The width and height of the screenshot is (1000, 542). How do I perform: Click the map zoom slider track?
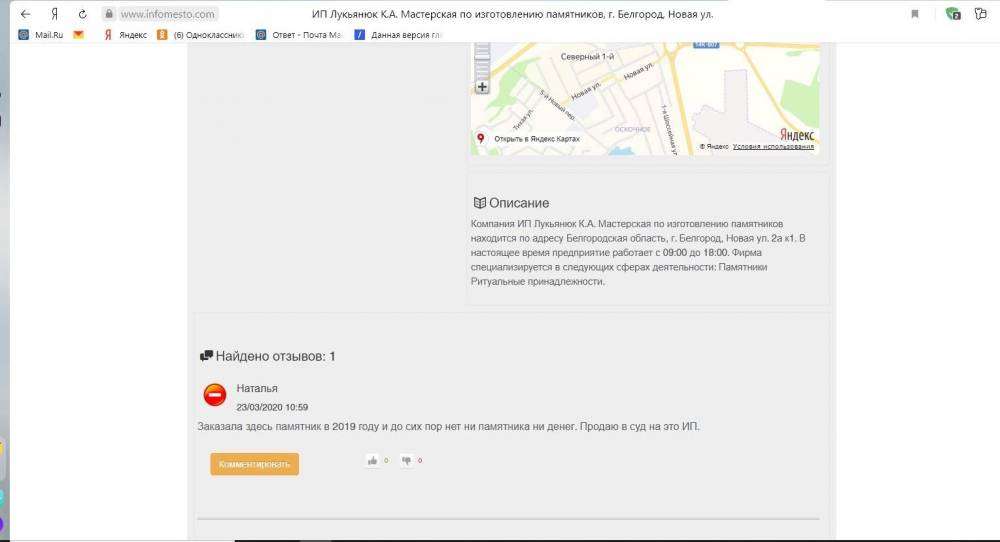(x=482, y=62)
